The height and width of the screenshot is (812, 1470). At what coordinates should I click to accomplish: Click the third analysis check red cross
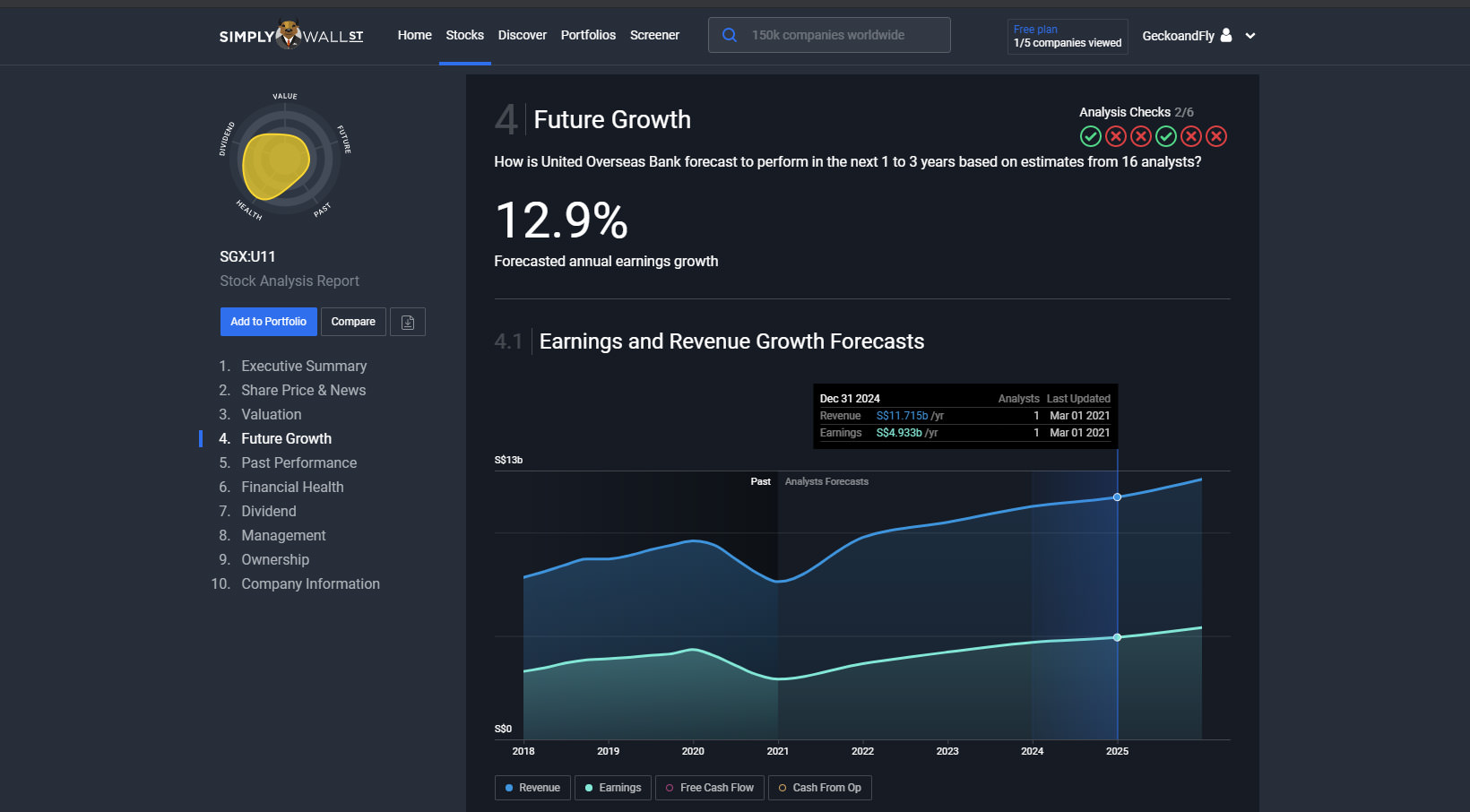[x=1141, y=136]
